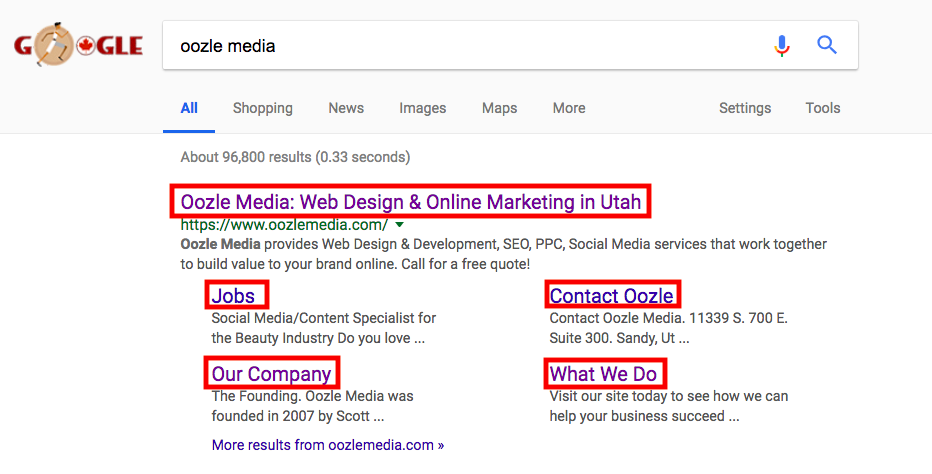Click More results from oozlemedia.com
This screenshot has height=474, width=932.
pos(328,445)
